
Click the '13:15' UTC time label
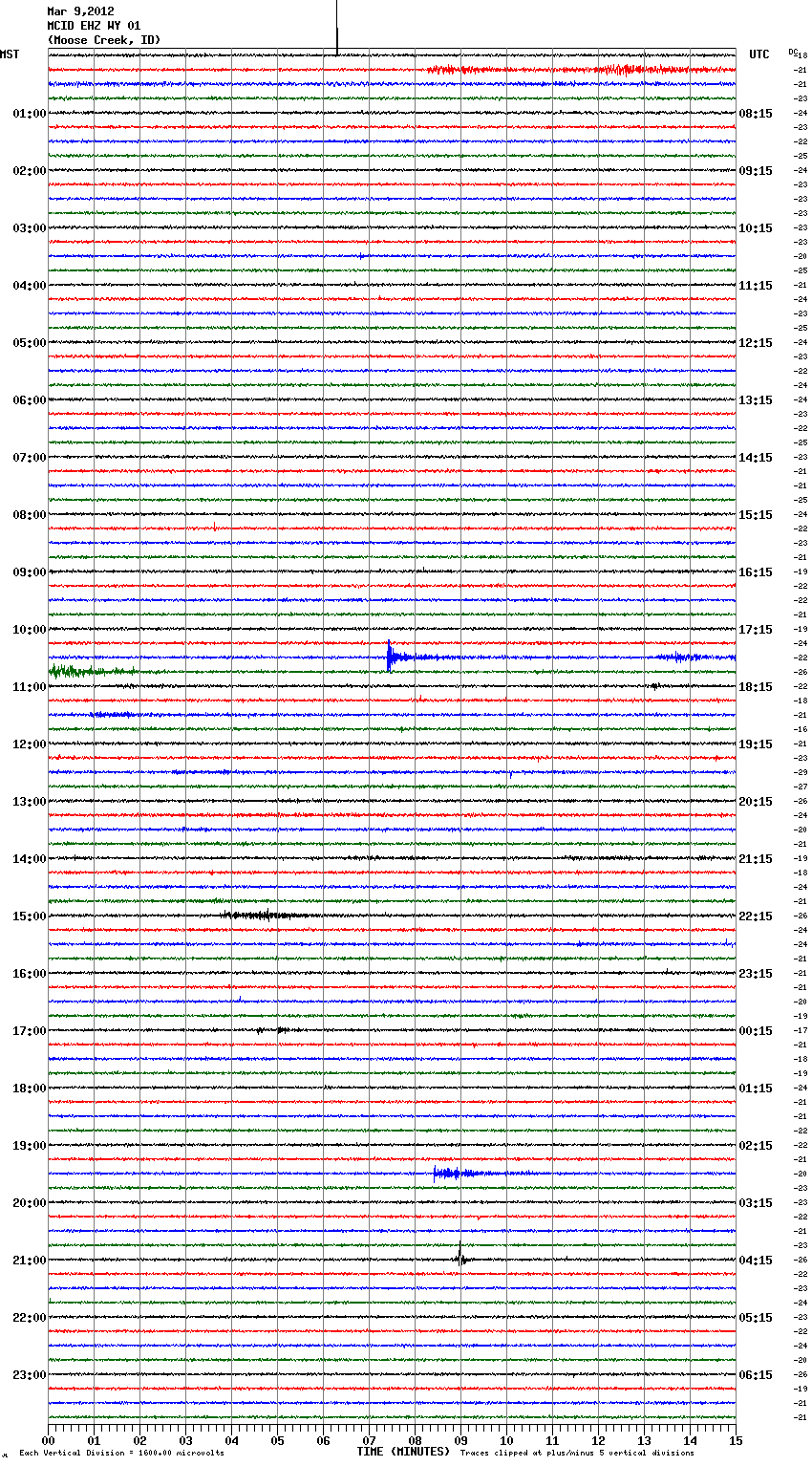756,400
